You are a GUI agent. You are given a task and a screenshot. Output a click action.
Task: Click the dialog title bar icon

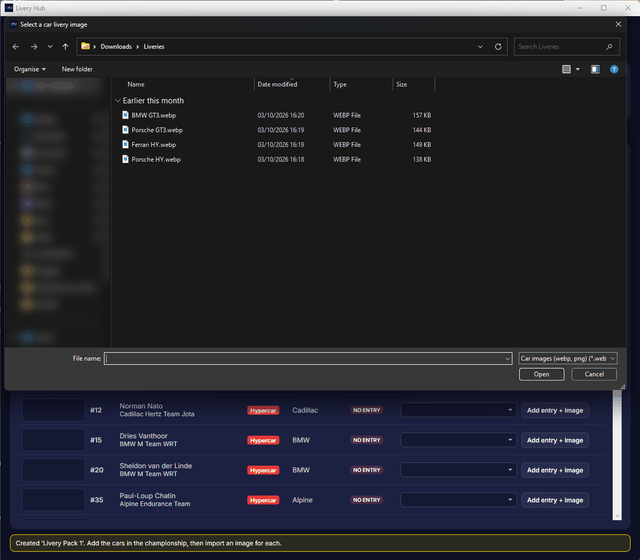[13, 24]
